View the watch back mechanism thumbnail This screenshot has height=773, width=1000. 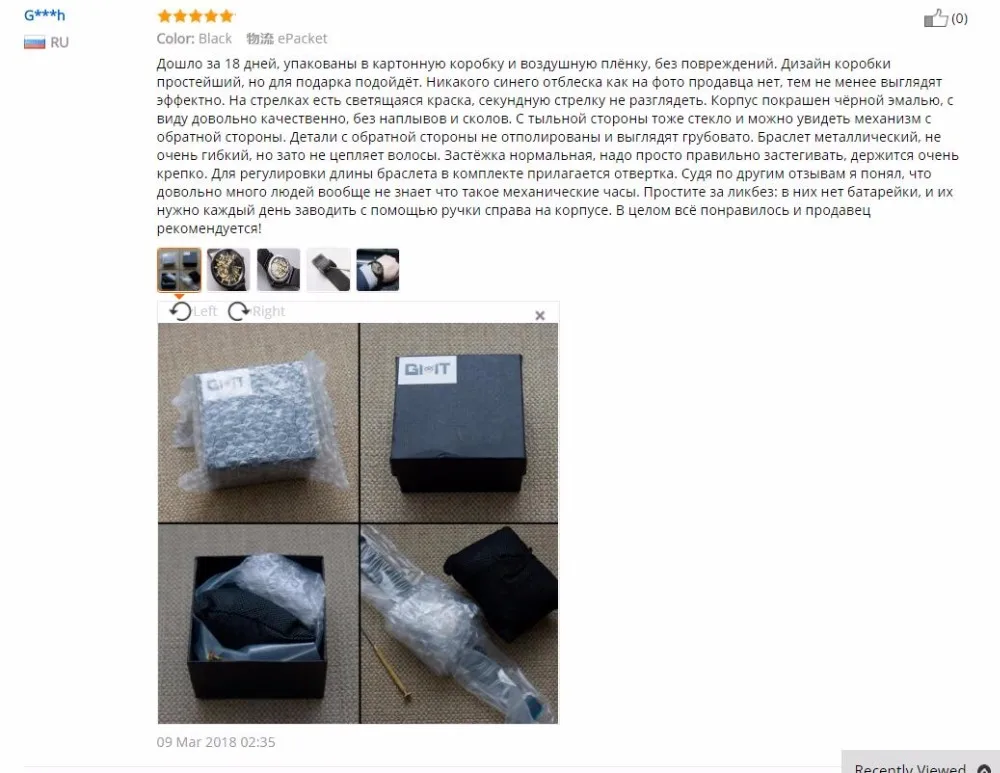[x=278, y=270]
